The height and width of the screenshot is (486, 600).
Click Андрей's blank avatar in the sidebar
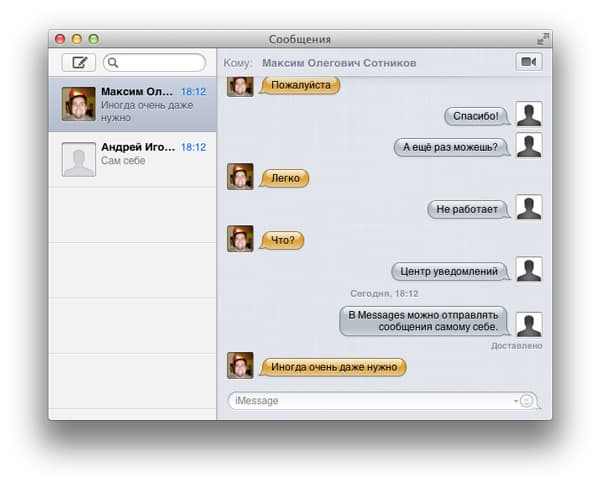coord(79,160)
